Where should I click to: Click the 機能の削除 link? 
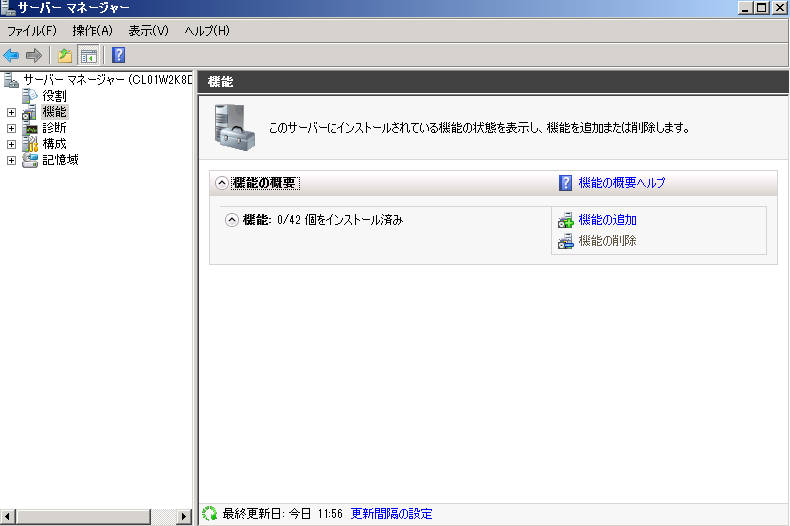608,241
